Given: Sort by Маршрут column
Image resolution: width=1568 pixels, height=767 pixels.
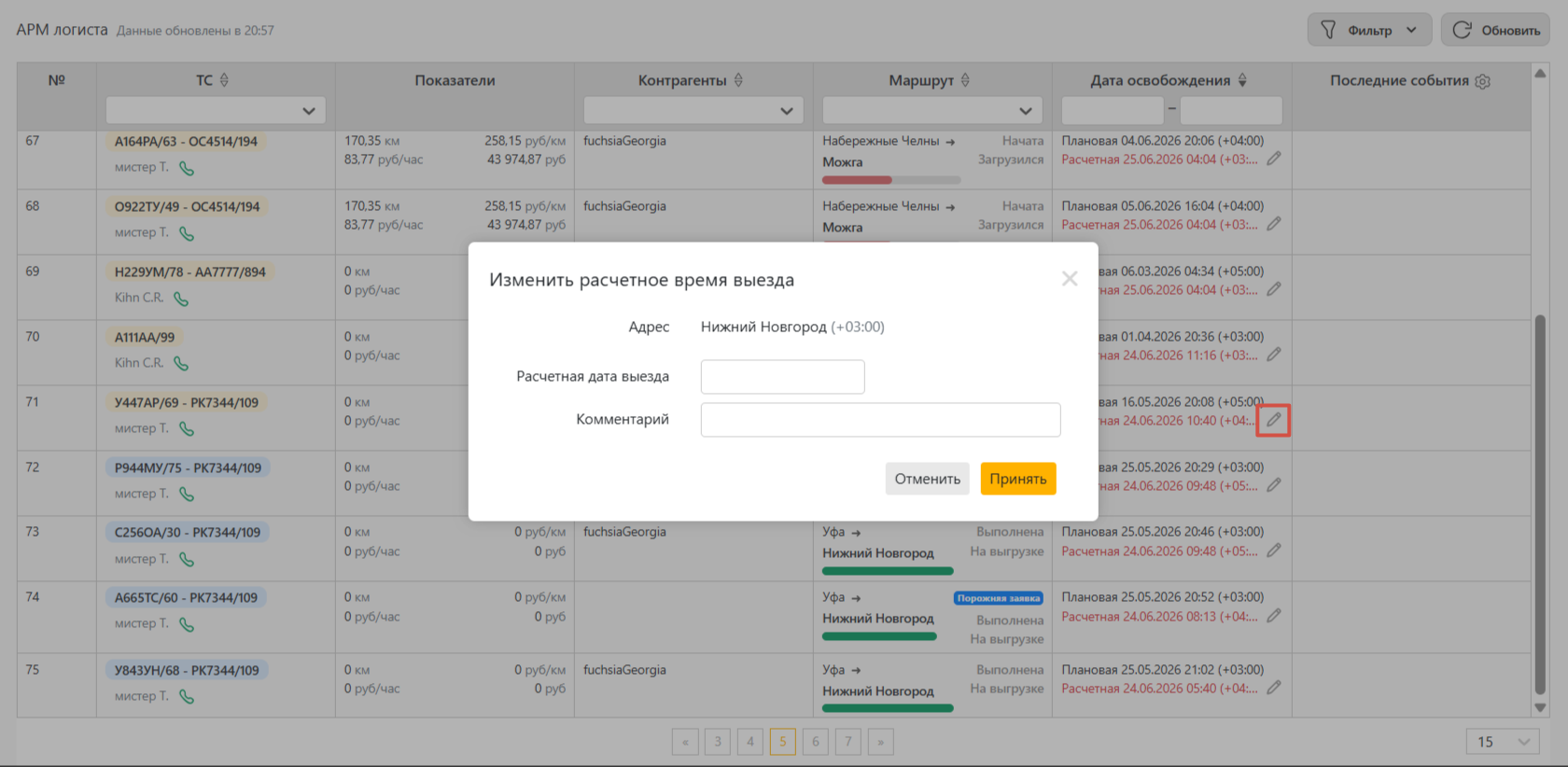Looking at the screenshot, I should pos(965,80).
